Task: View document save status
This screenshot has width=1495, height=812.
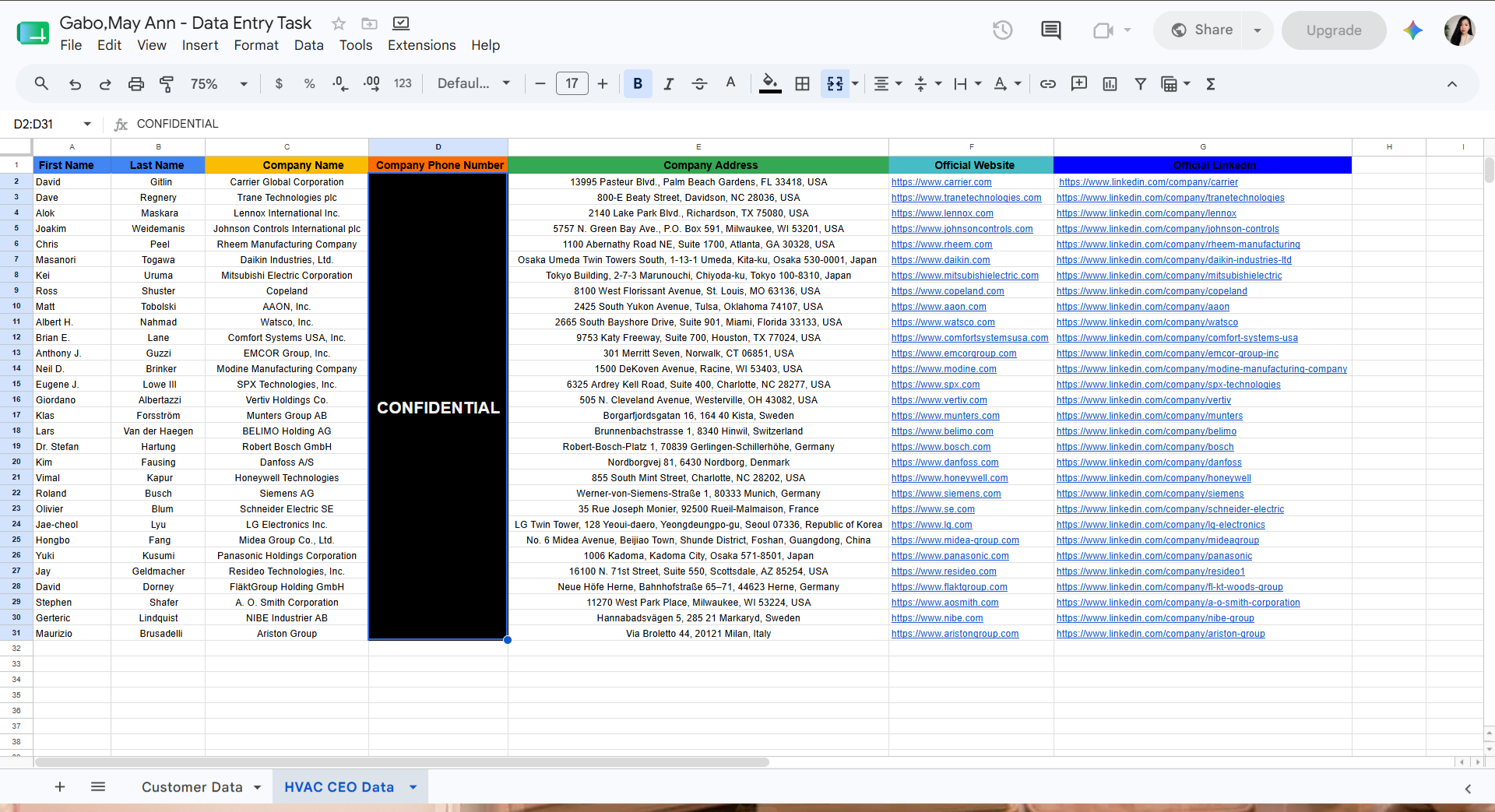Action: click(x=401, y=23)
